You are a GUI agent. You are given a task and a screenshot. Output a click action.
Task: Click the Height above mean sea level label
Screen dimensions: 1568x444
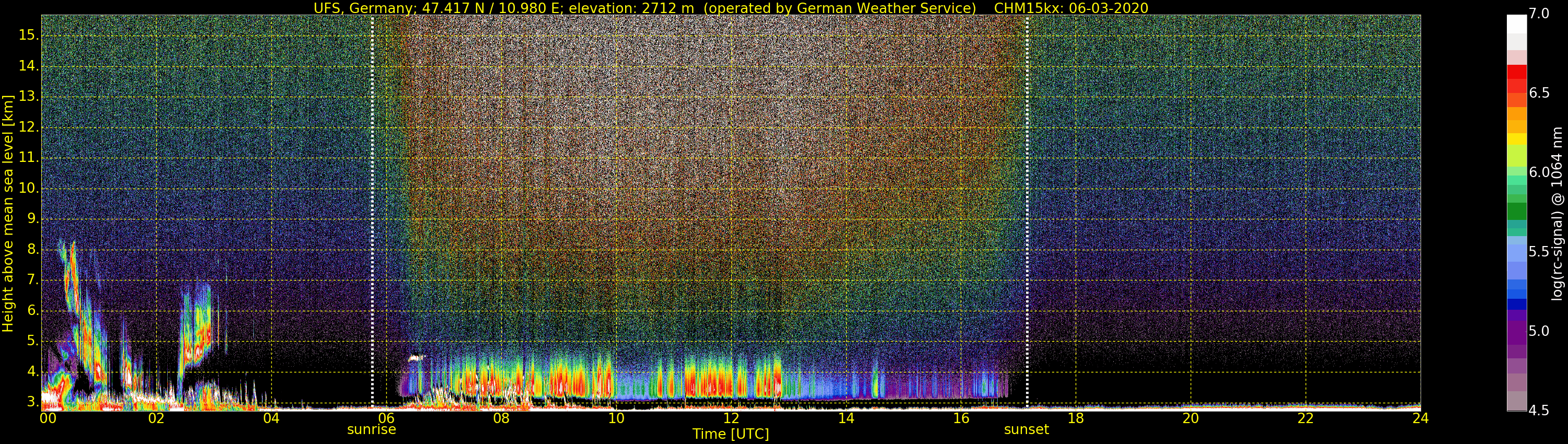pyautogui.click(x=8, y=213)
